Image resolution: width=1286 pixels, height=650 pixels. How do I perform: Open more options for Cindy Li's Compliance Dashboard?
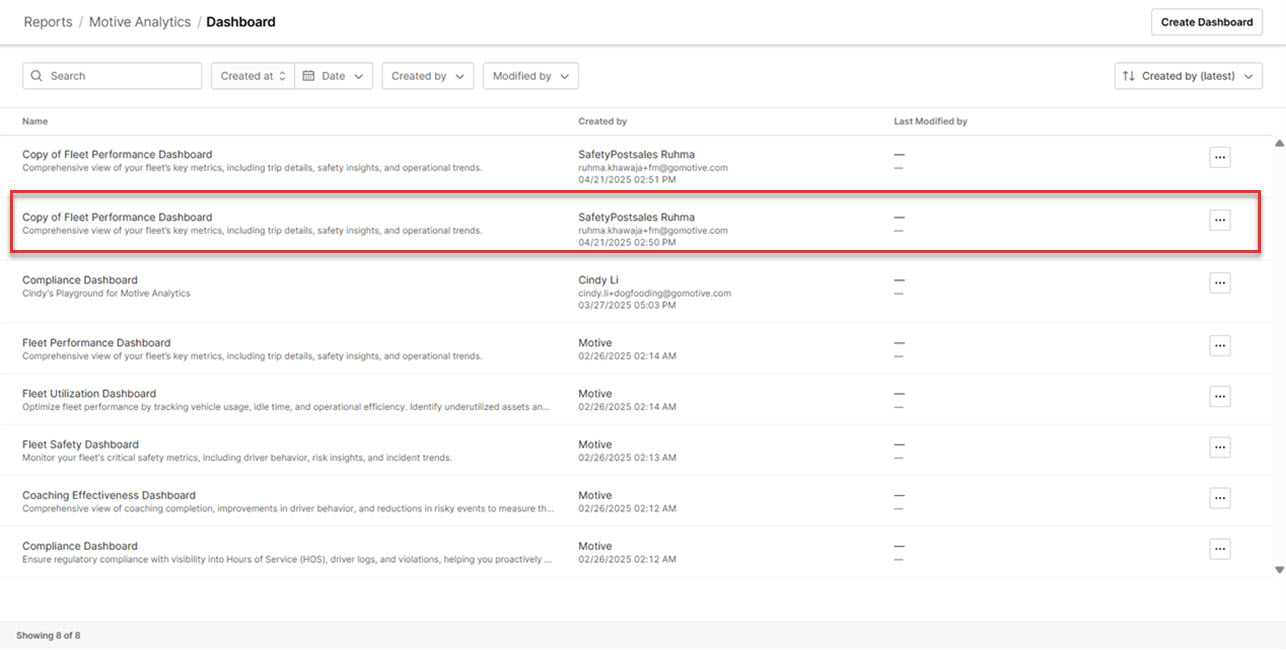(x=1219, y=283)
